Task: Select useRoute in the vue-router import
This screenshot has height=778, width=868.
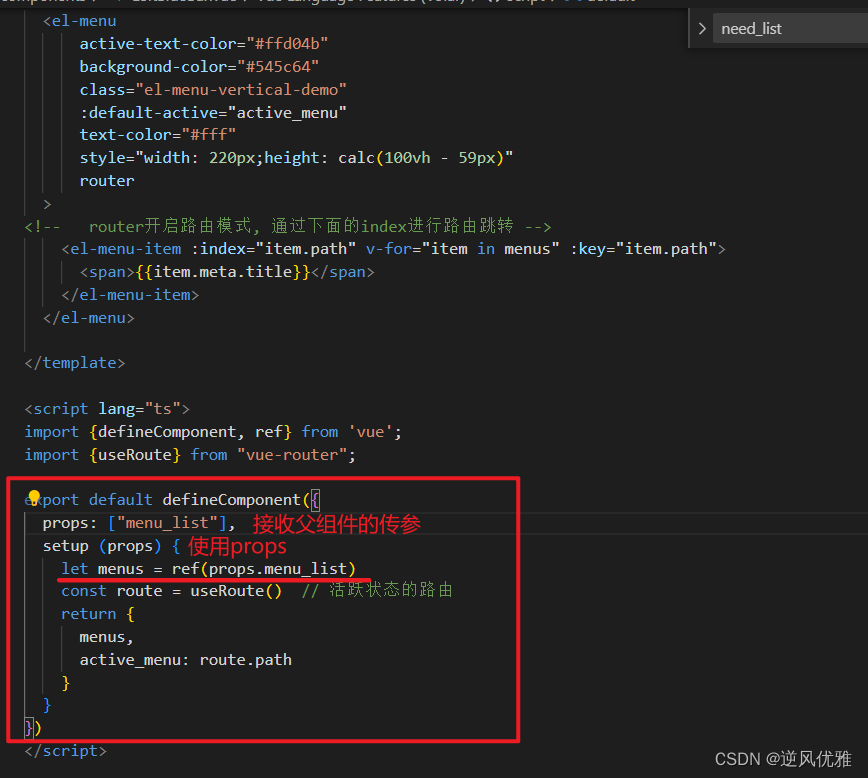Action: point(133,454)
